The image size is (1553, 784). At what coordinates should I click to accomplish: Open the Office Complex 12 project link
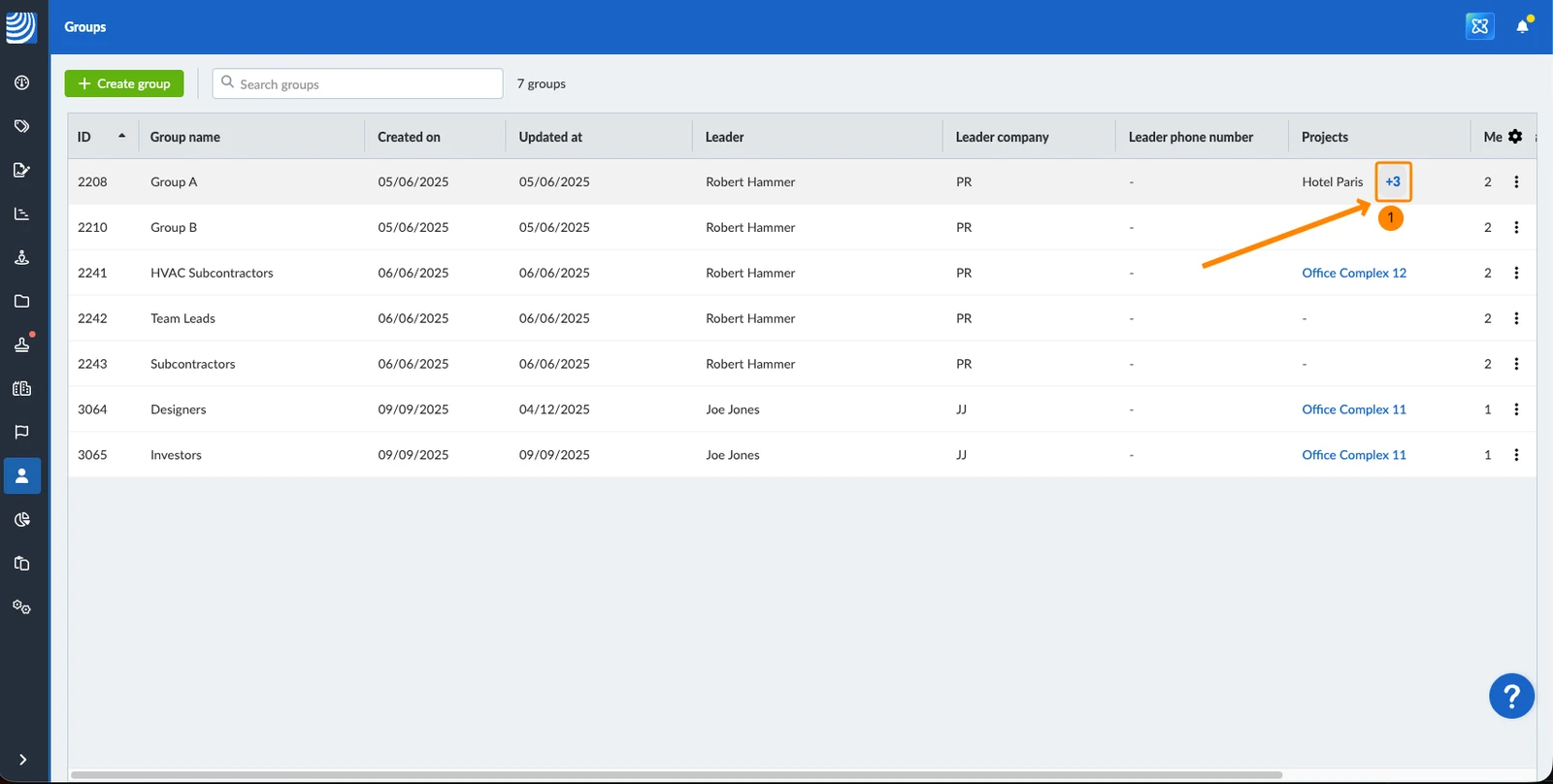pyautogui.click(x=1354, y=273)
